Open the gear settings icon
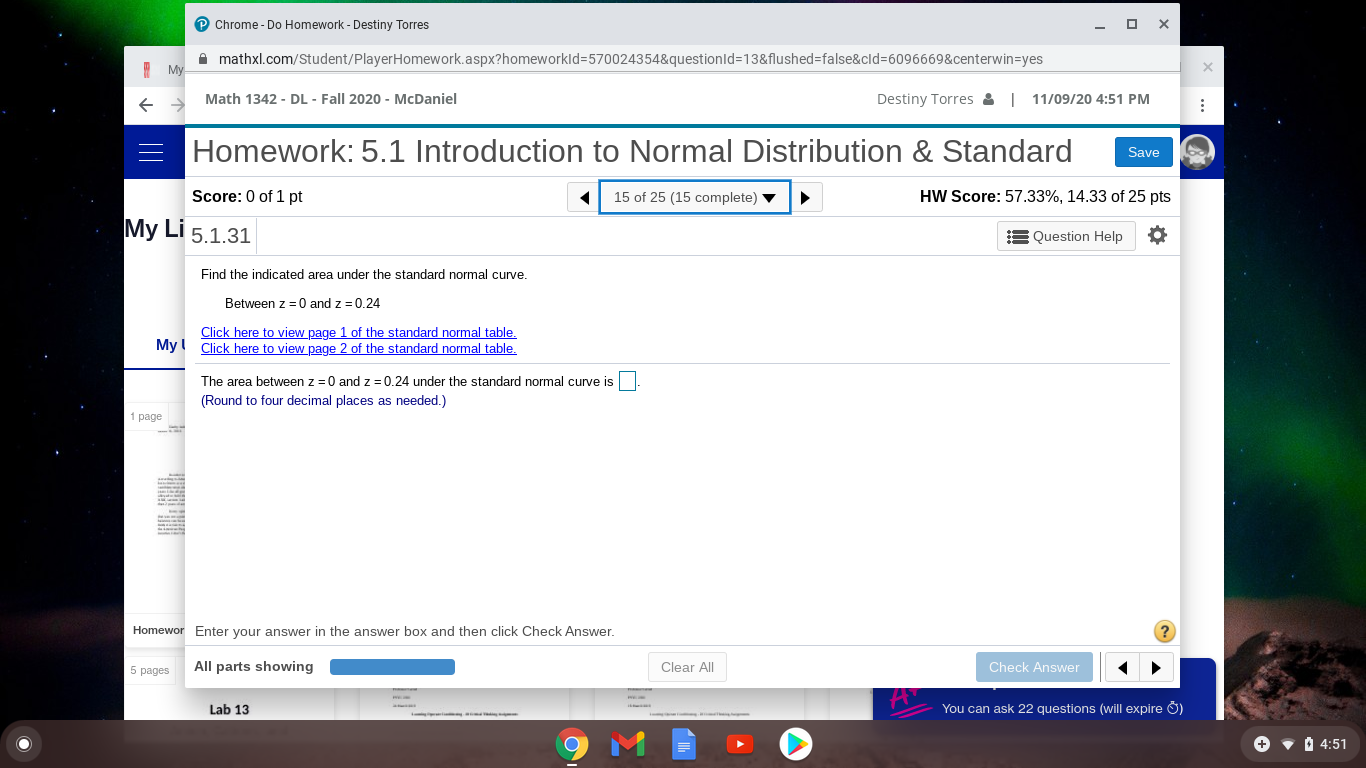1366x768 pixels. (x=1157, y=235)
